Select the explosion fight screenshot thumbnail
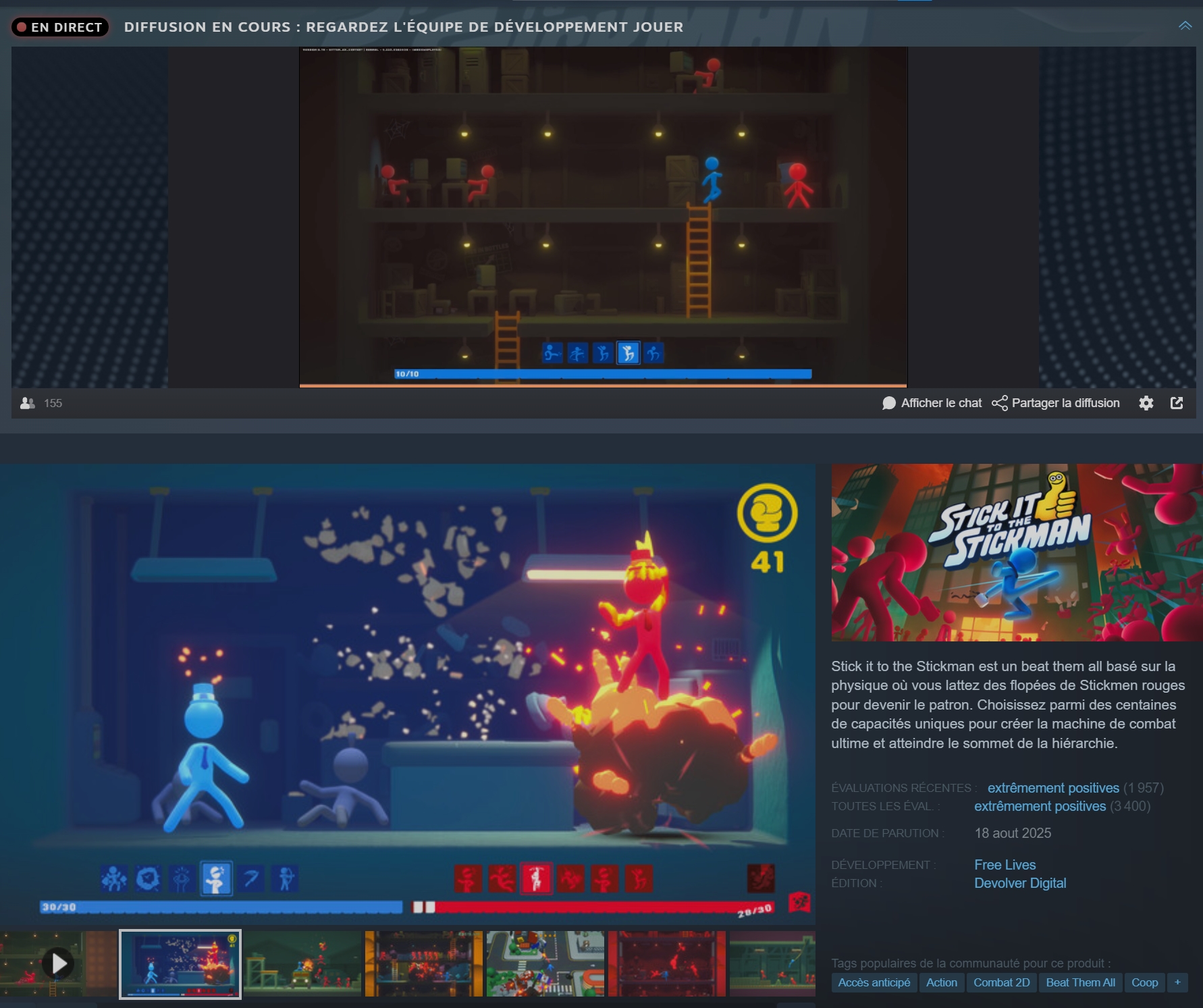1203x1008 pixels. 180,964
